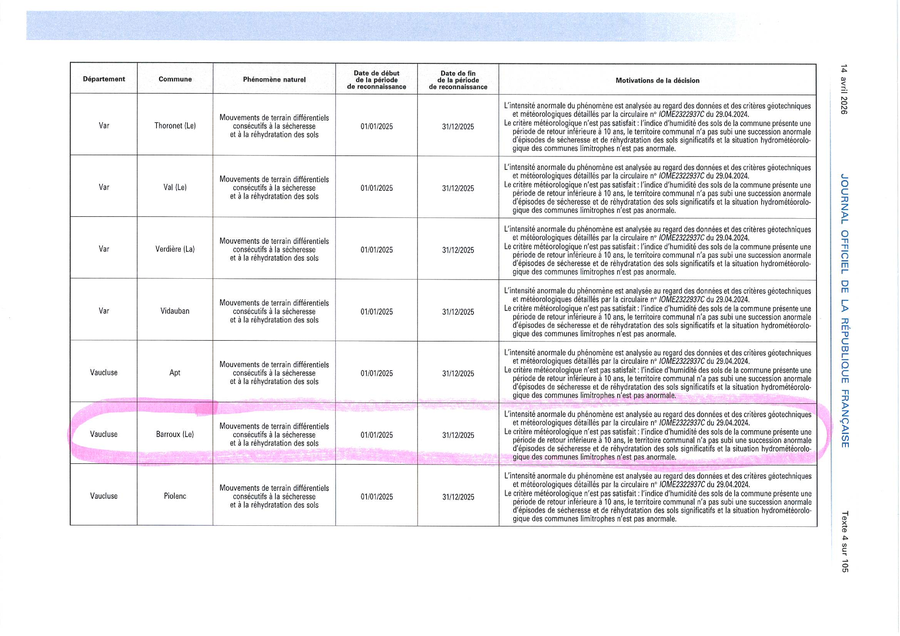Screen dimensions: 900x636
Task: Click the Date de début column header
Action: pyautogui.click(x=376, y=79)
